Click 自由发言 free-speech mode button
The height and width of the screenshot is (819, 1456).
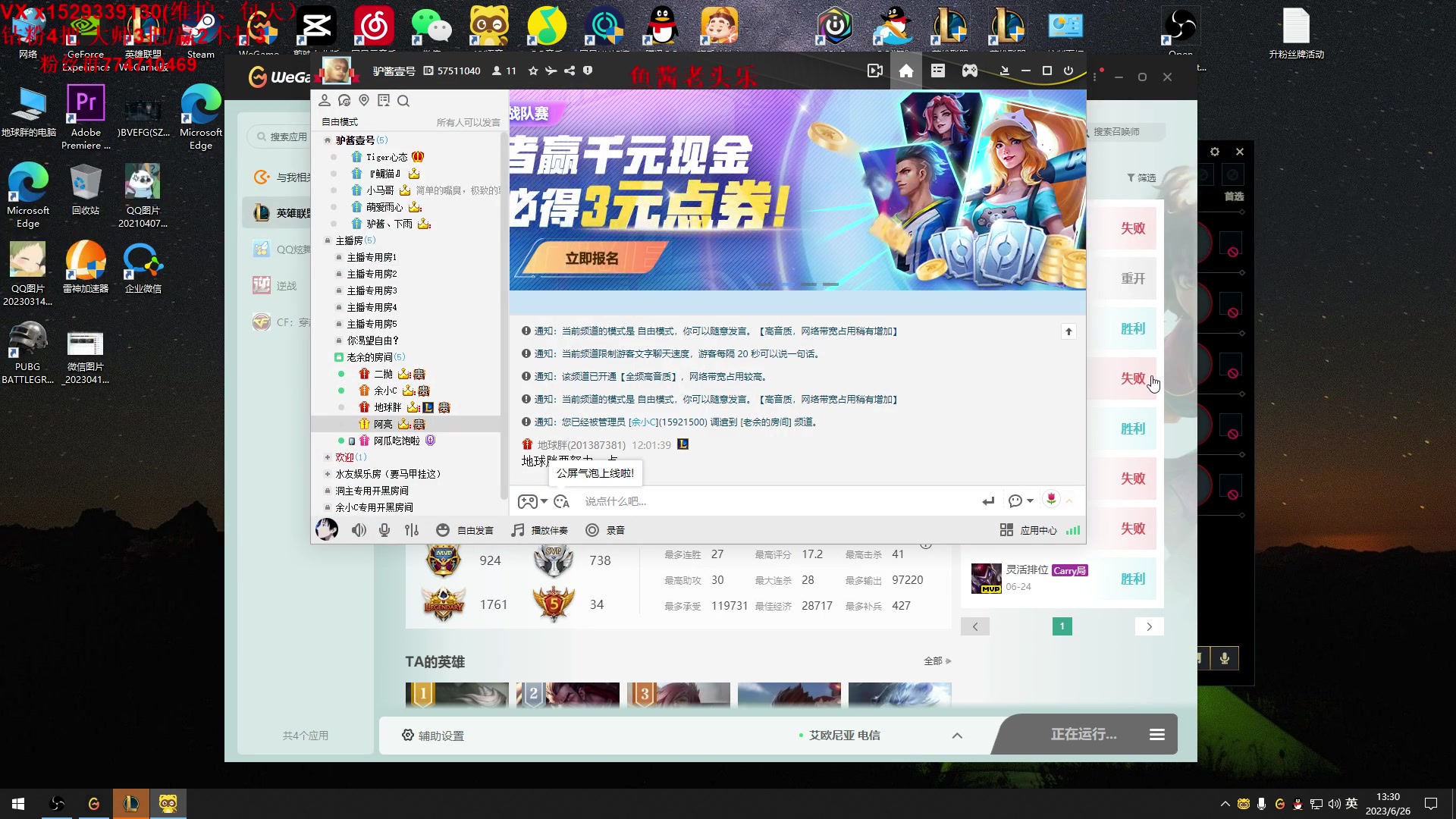tap(465, 531)
